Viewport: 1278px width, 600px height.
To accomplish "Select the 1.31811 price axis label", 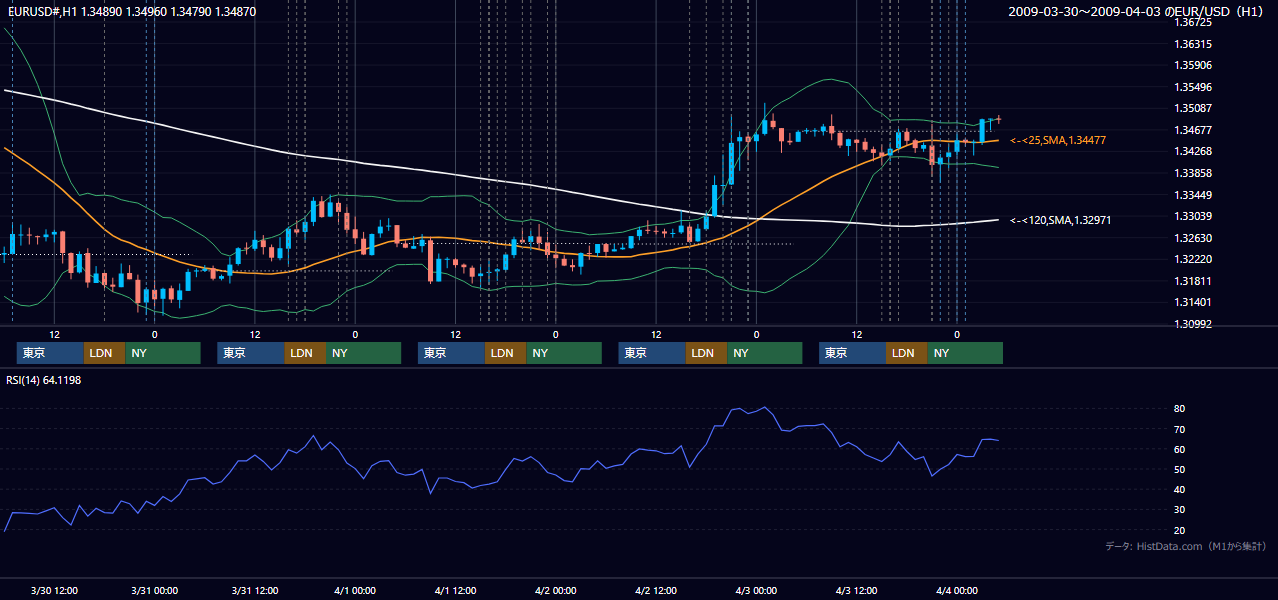I will 1193,281.
